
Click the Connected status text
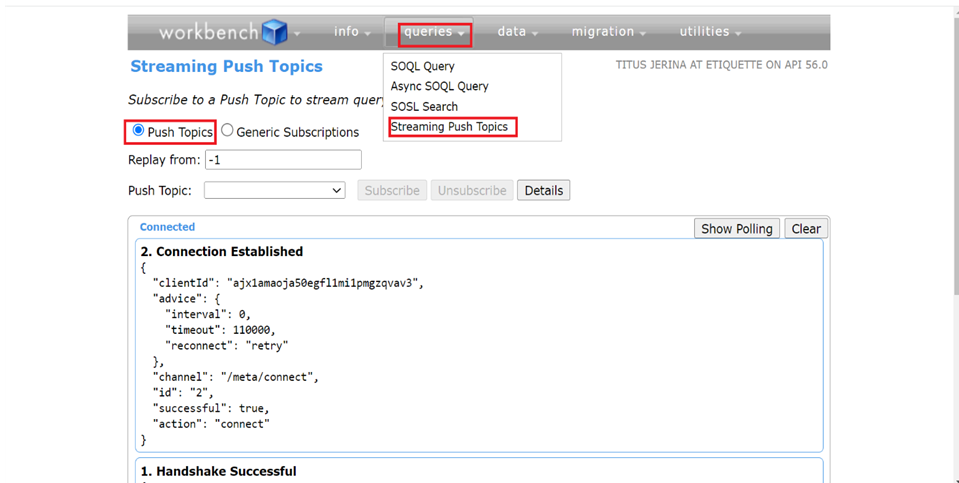click(x=168, y=227)
